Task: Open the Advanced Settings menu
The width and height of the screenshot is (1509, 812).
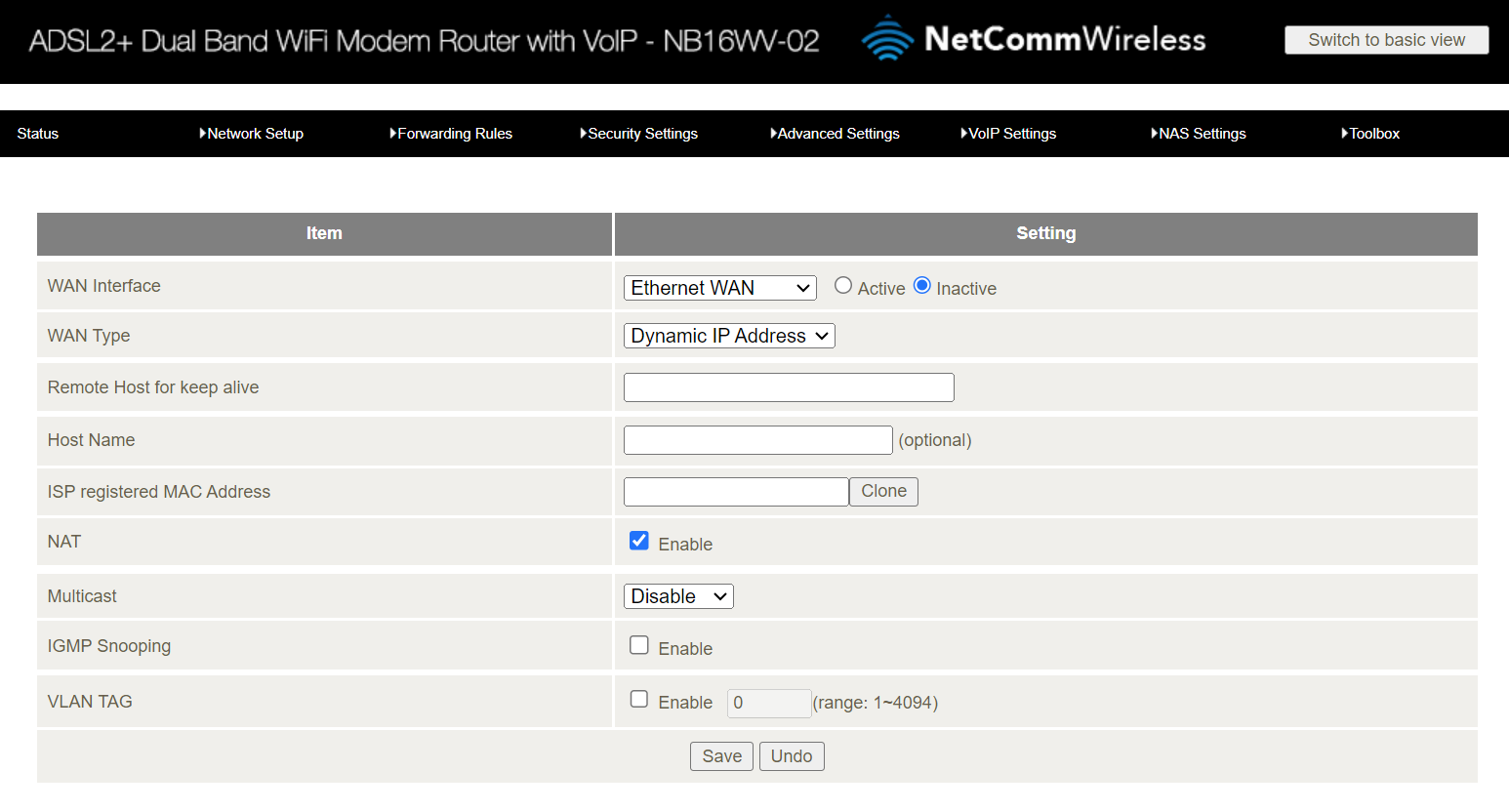Action: point(836,134)
